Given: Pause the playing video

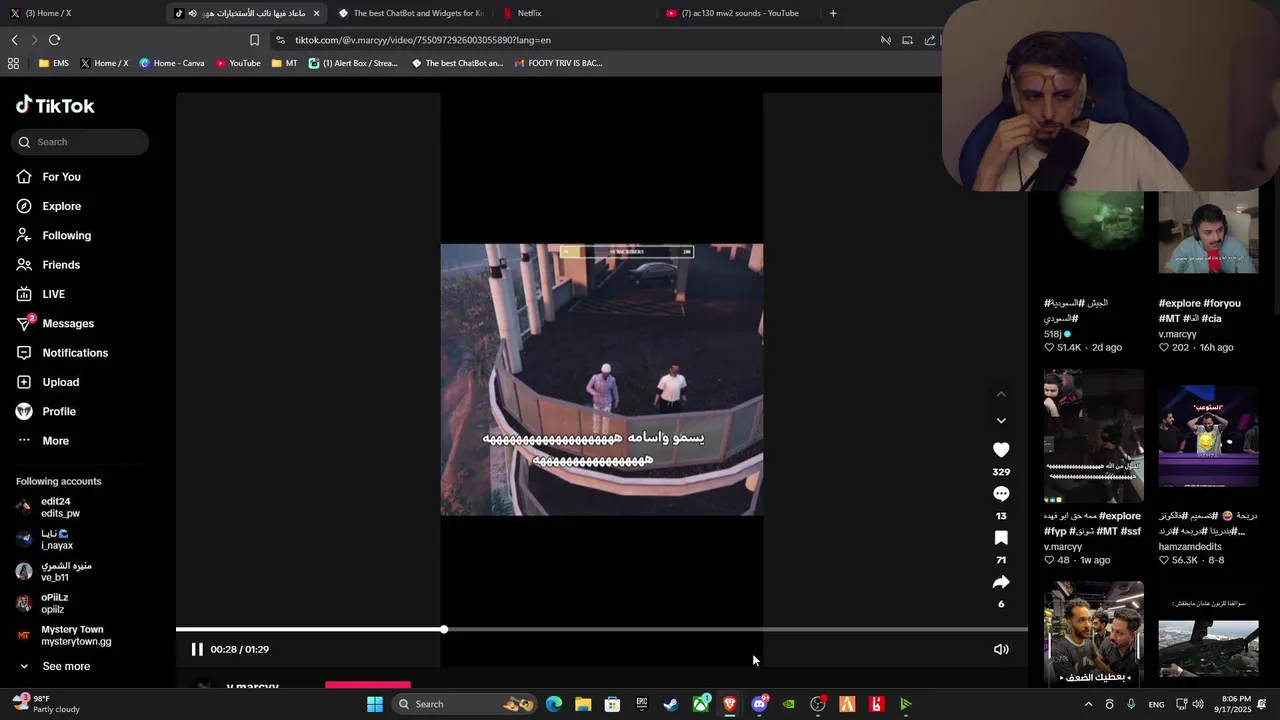Looking at the screenshot, I should coord(197,649).
